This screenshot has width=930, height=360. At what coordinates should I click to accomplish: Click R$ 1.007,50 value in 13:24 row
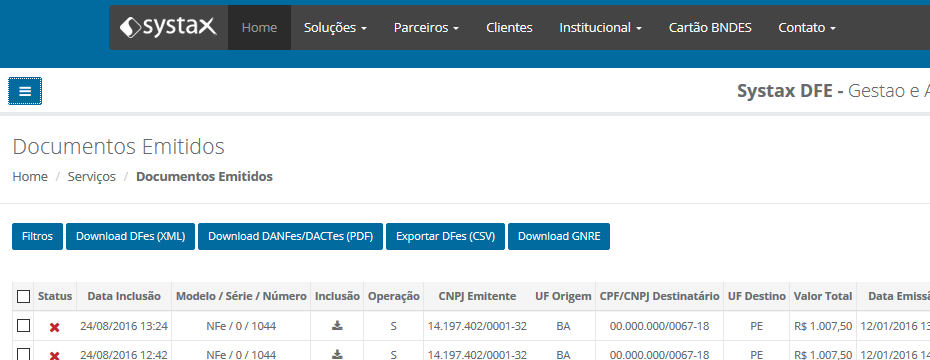pos(823,326)
